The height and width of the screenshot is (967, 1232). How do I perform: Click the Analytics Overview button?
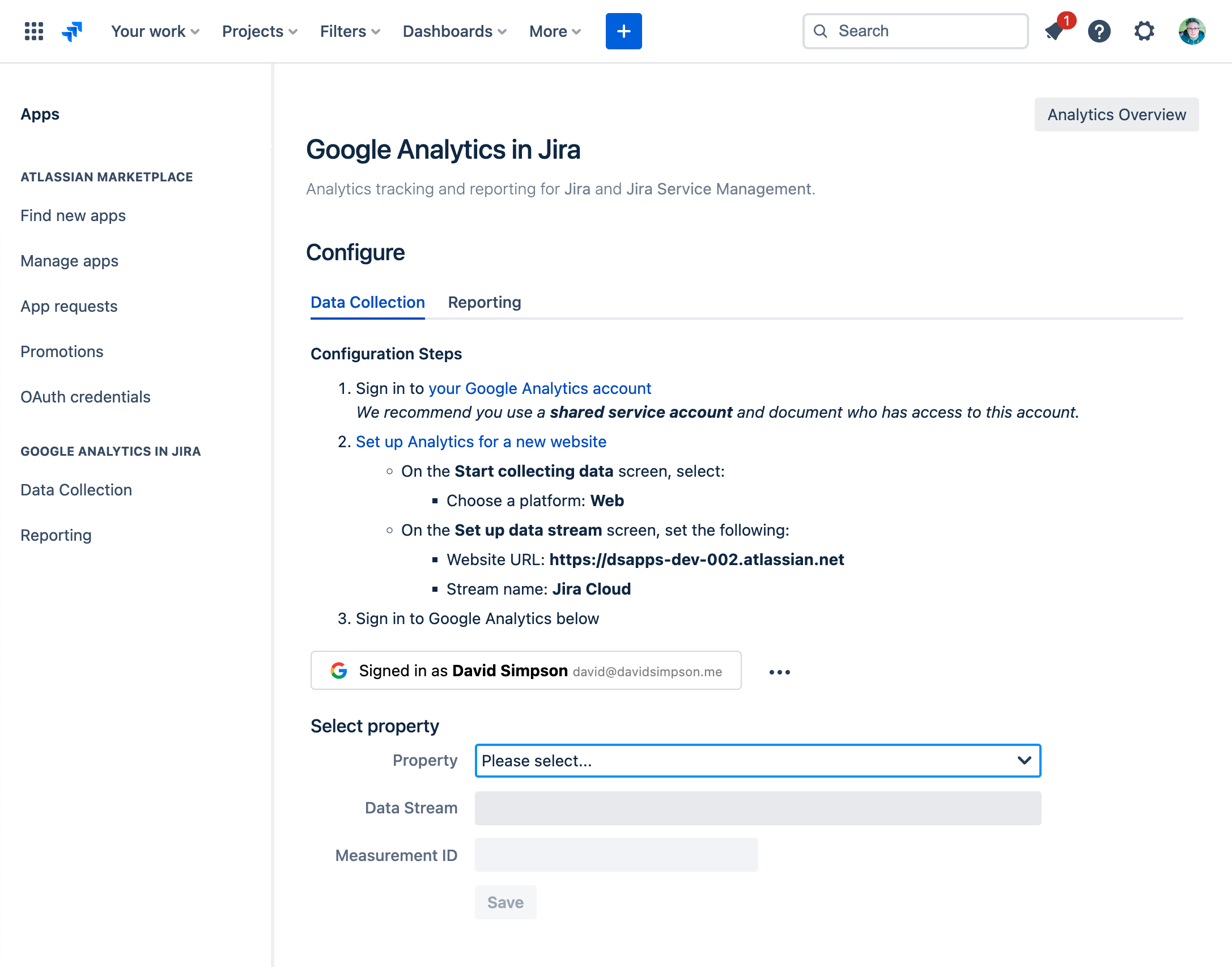[x=1116, y=114]
